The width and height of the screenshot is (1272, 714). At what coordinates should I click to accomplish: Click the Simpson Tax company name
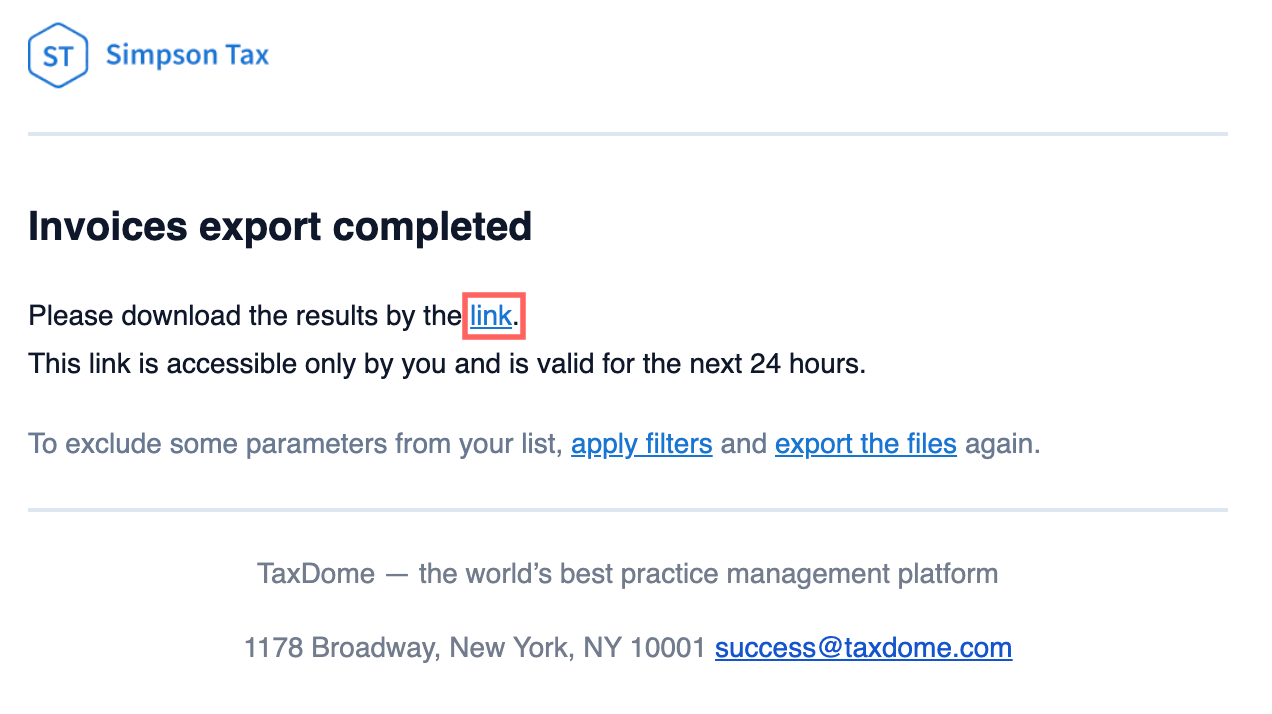coord(187,55)
